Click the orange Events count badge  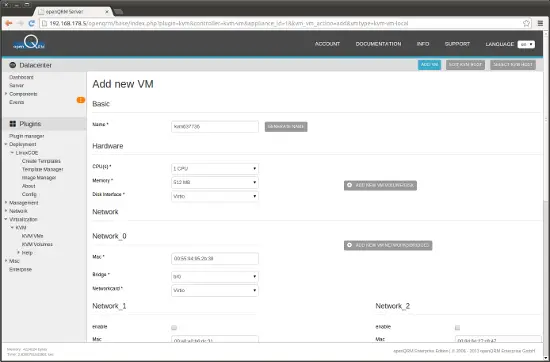click(81, 100)
